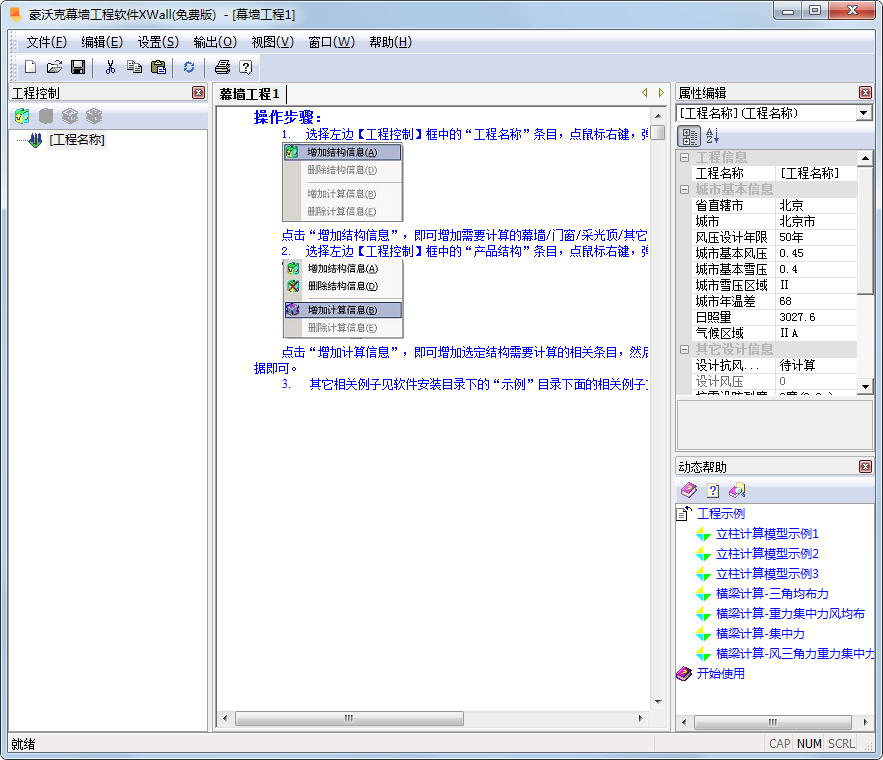Viewport: 883px width, 760px height.
Task: Click the Paste clipboard icon
Action: point(158,67)
